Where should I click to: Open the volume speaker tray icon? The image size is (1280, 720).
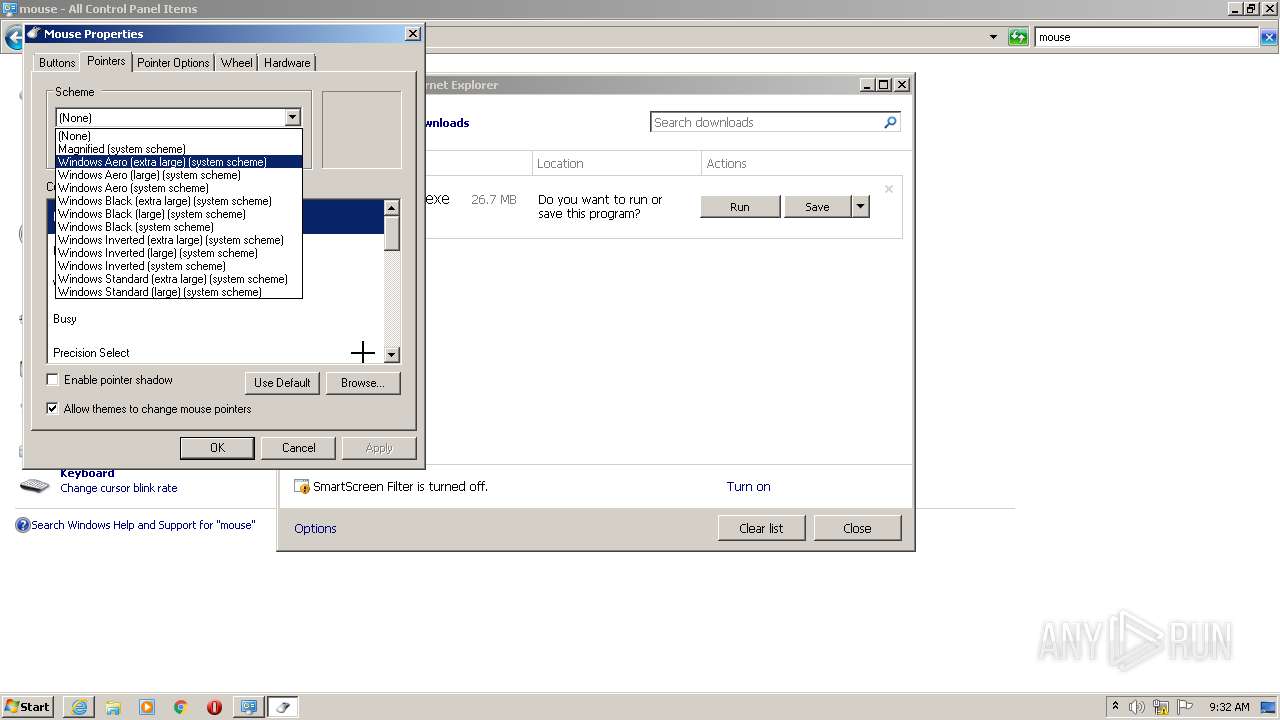[1138, 707]
